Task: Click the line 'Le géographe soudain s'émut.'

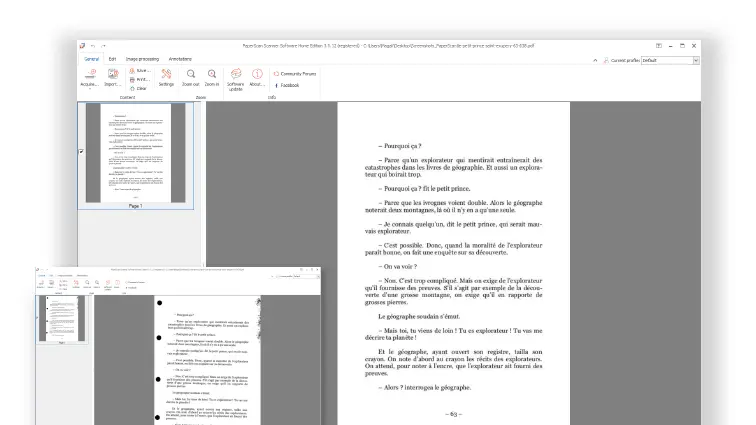Action: 419,316
